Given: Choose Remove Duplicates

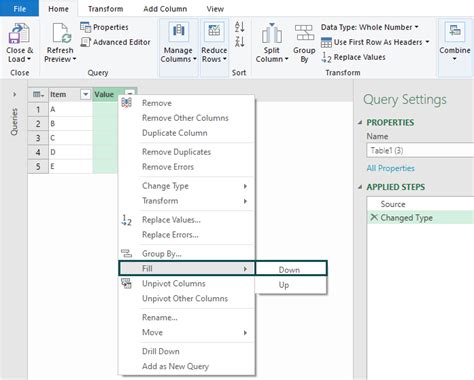Looking at the screenshot, I should pyautogui.click(x=176, y=152).
